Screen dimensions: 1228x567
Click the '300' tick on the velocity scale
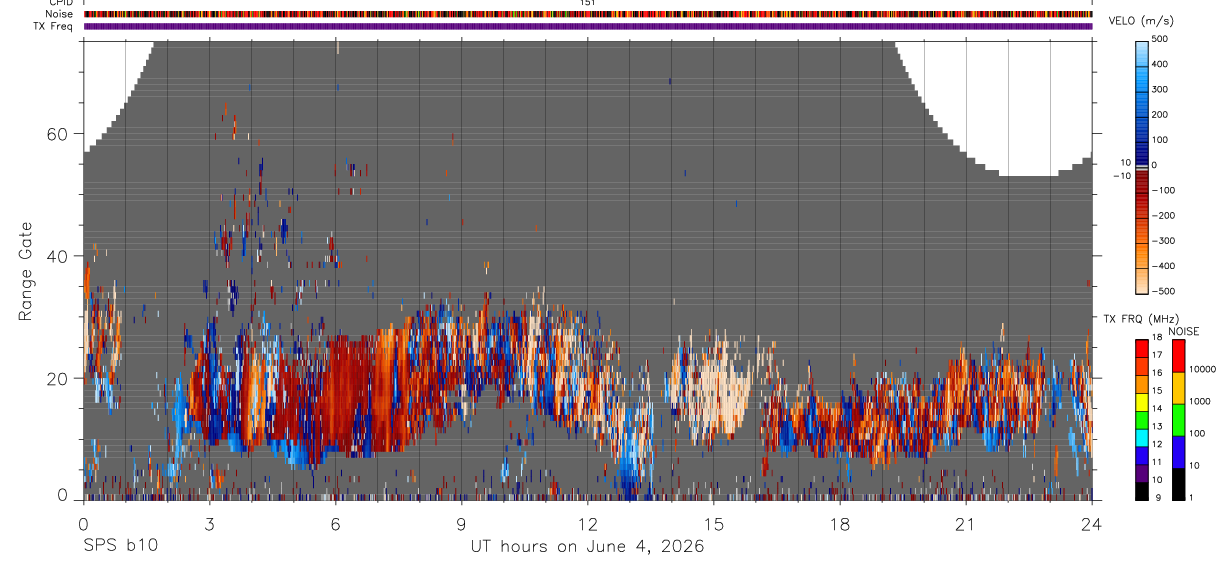tap(1160, 90)
